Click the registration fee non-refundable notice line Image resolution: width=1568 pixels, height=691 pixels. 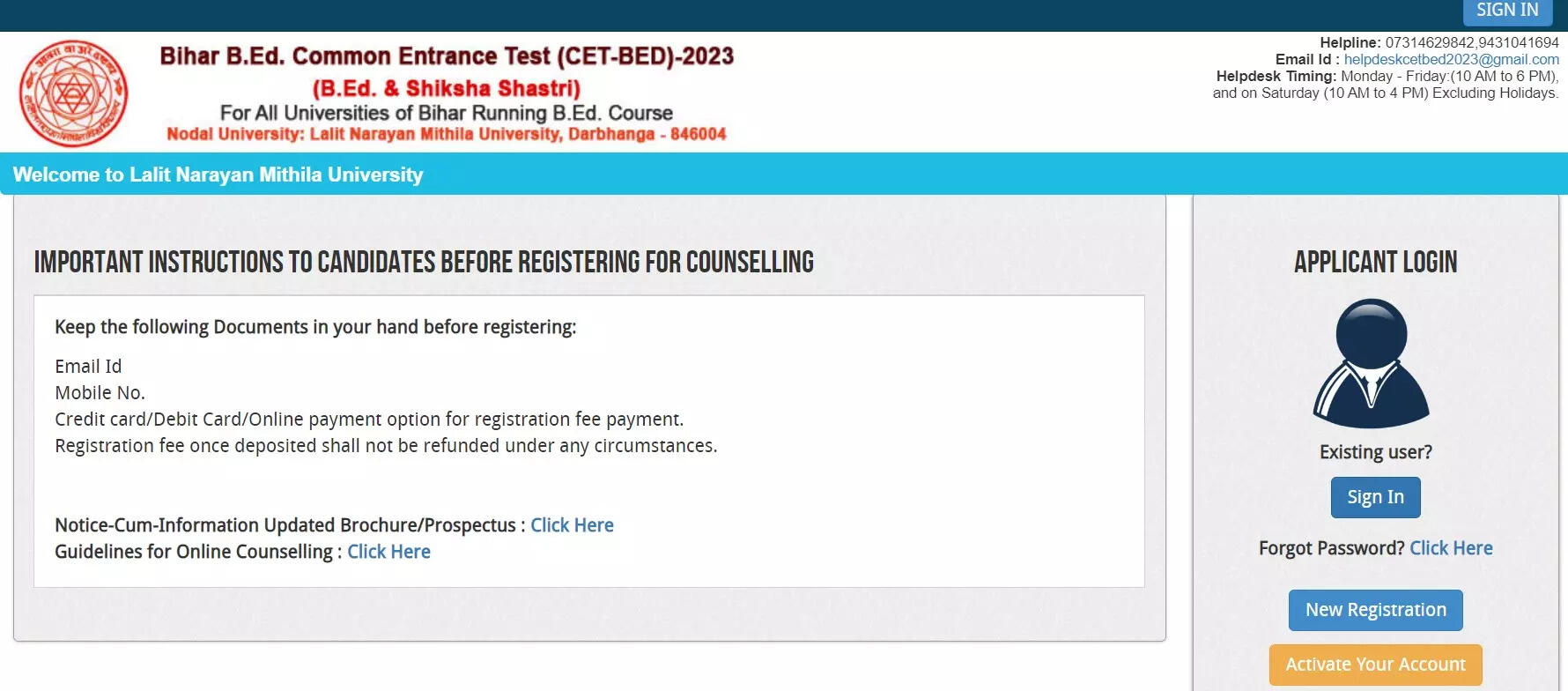tap(386, 446)
